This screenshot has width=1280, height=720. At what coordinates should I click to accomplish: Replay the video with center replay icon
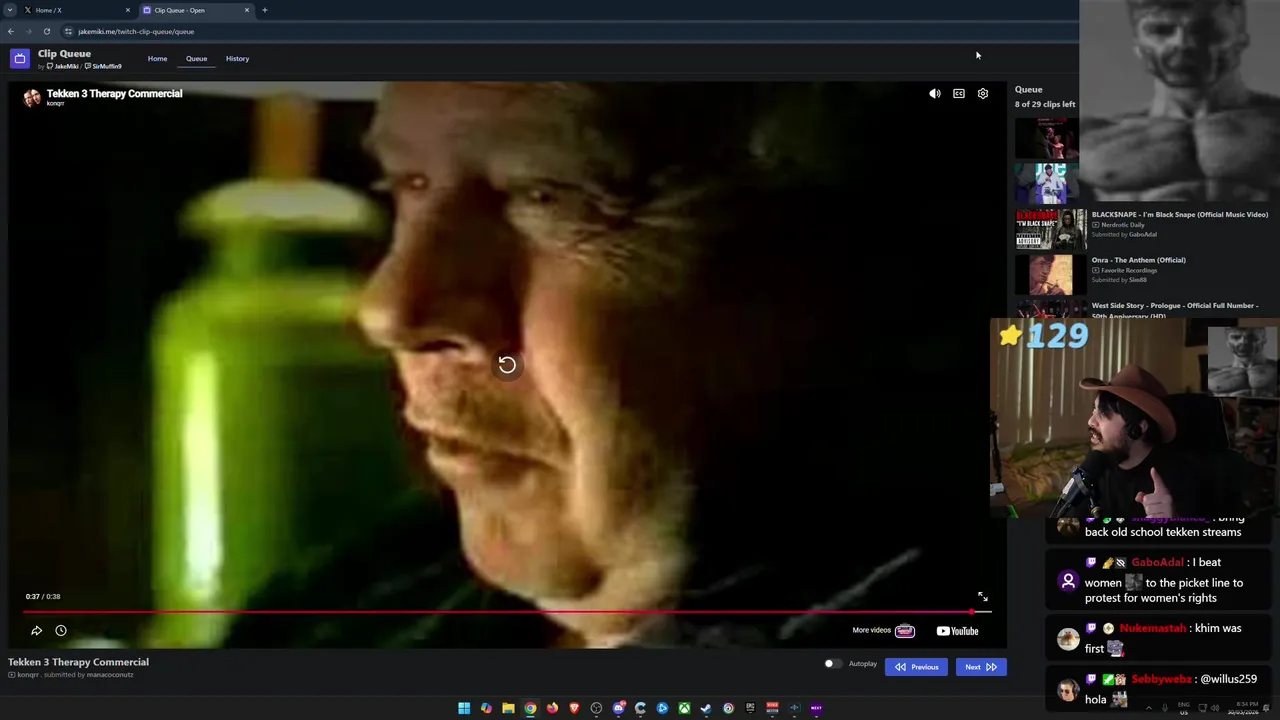(x=507, y=365)
